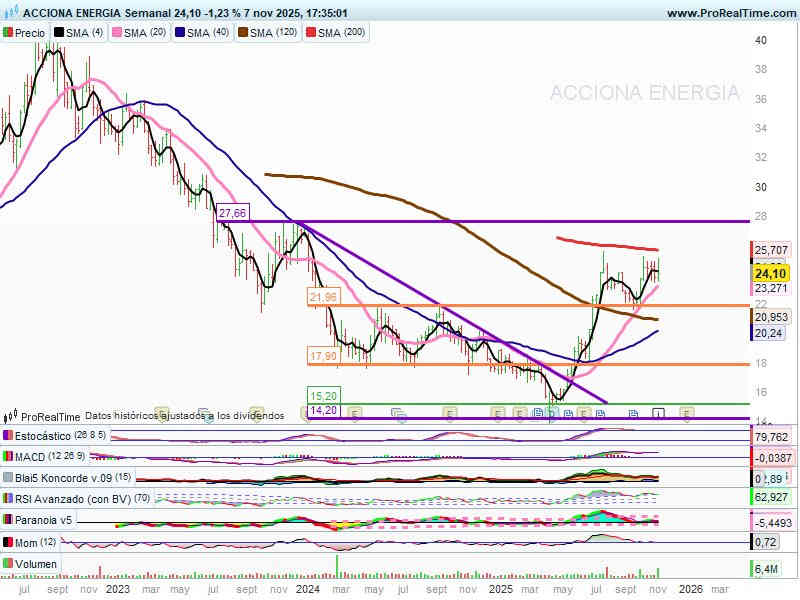Click the boxed info marker near November 2025

click(658, 412)
